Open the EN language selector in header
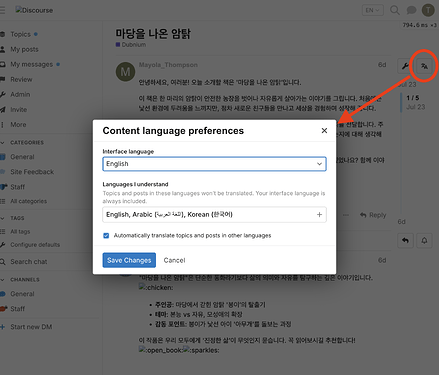 click(x=373, y=10)
